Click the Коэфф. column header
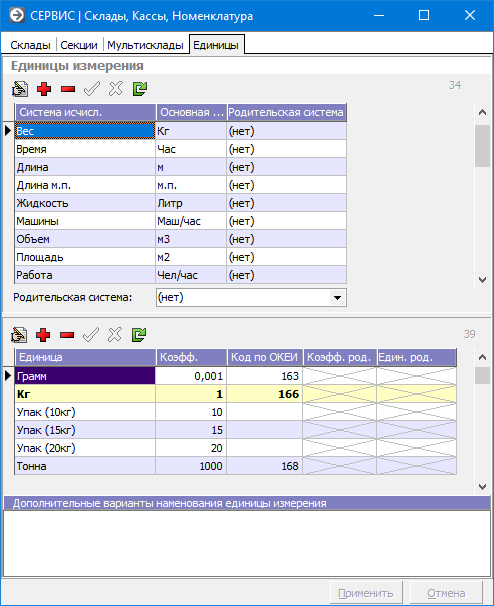Screen dimensions: 494x606 191,357
